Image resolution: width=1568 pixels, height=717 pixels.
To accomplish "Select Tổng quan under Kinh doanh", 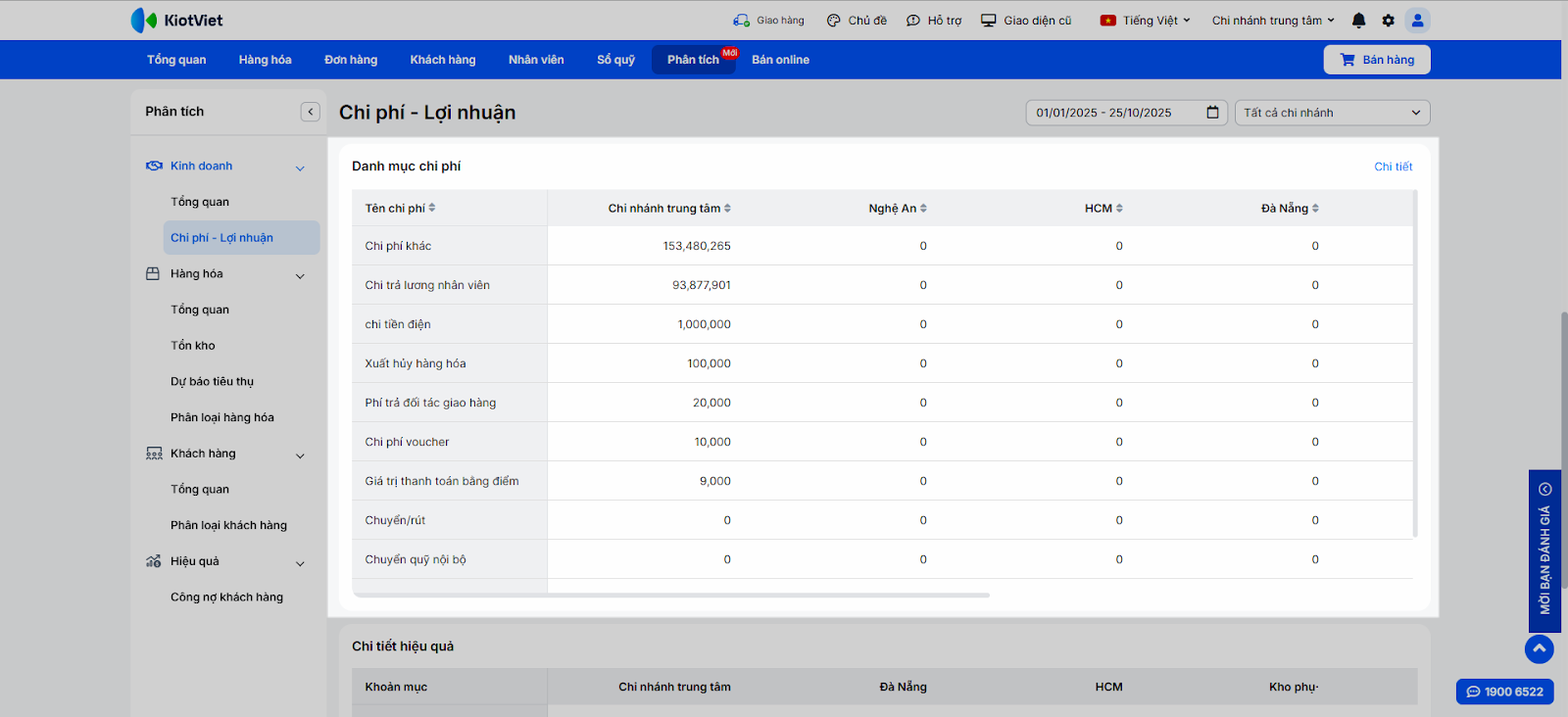I will click(200, 202).
